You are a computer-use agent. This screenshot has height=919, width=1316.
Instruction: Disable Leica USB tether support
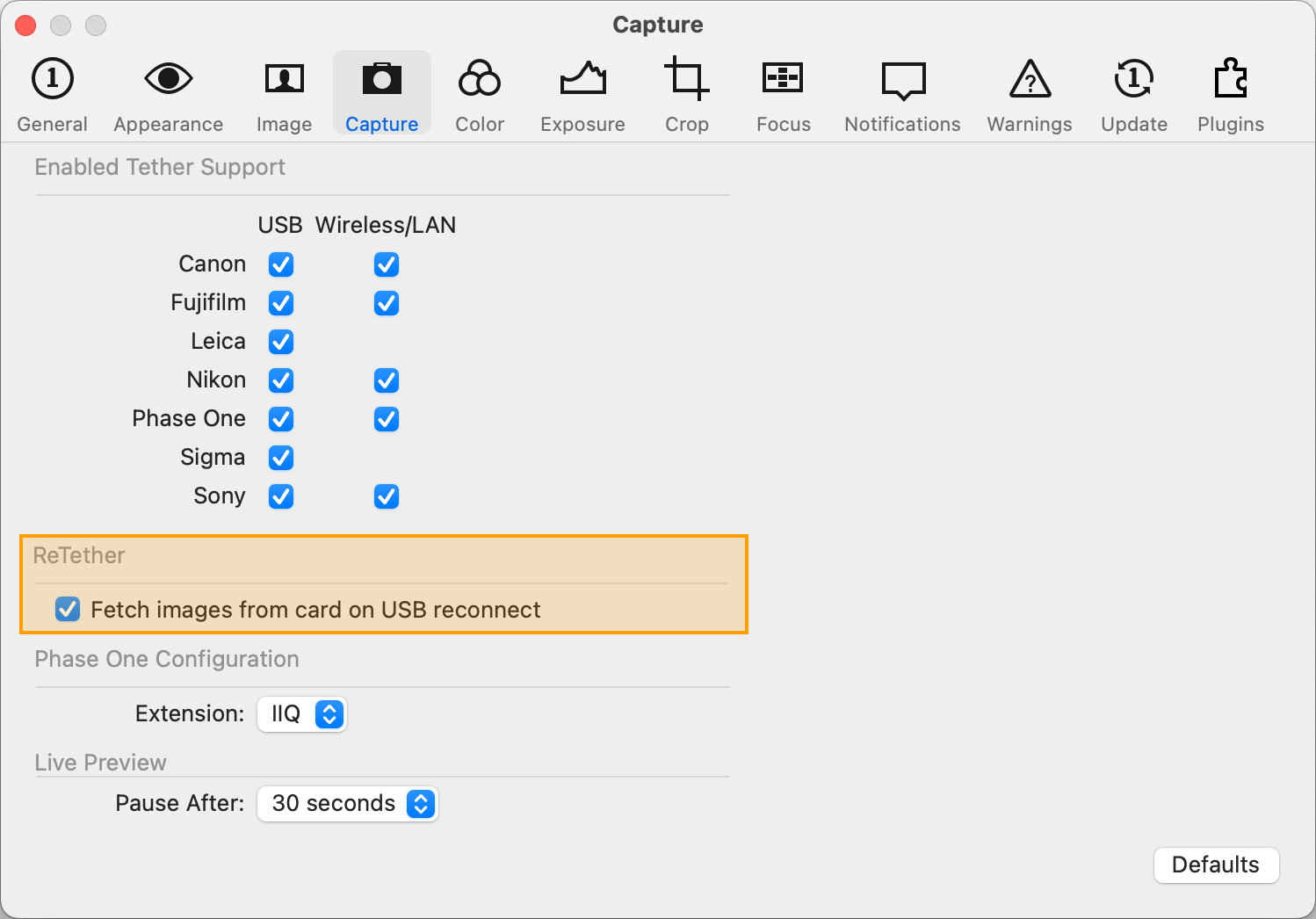click(x=281, y=342)
